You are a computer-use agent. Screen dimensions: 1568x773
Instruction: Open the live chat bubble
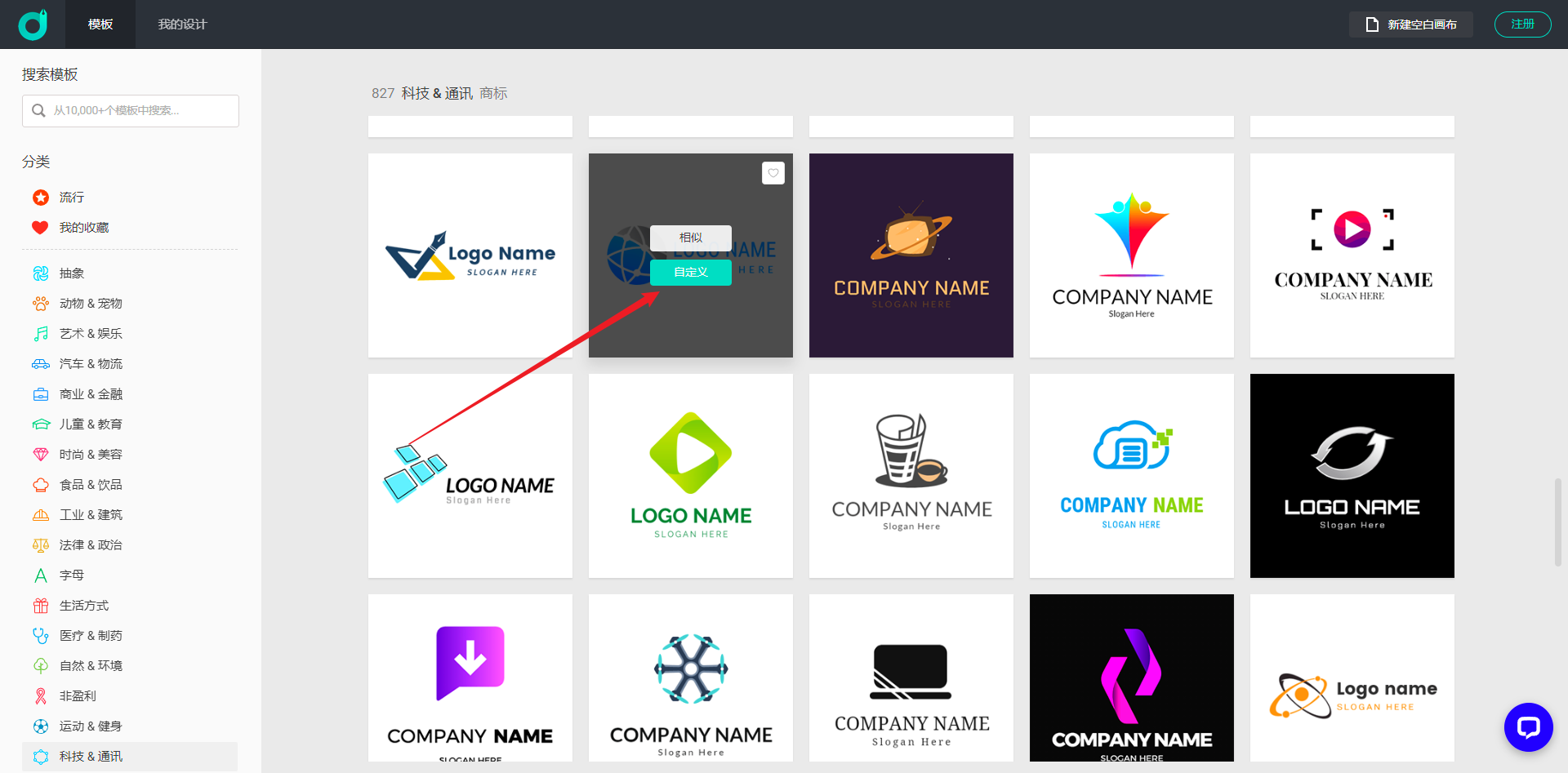pyautogui.click(x=1528, y=726)
